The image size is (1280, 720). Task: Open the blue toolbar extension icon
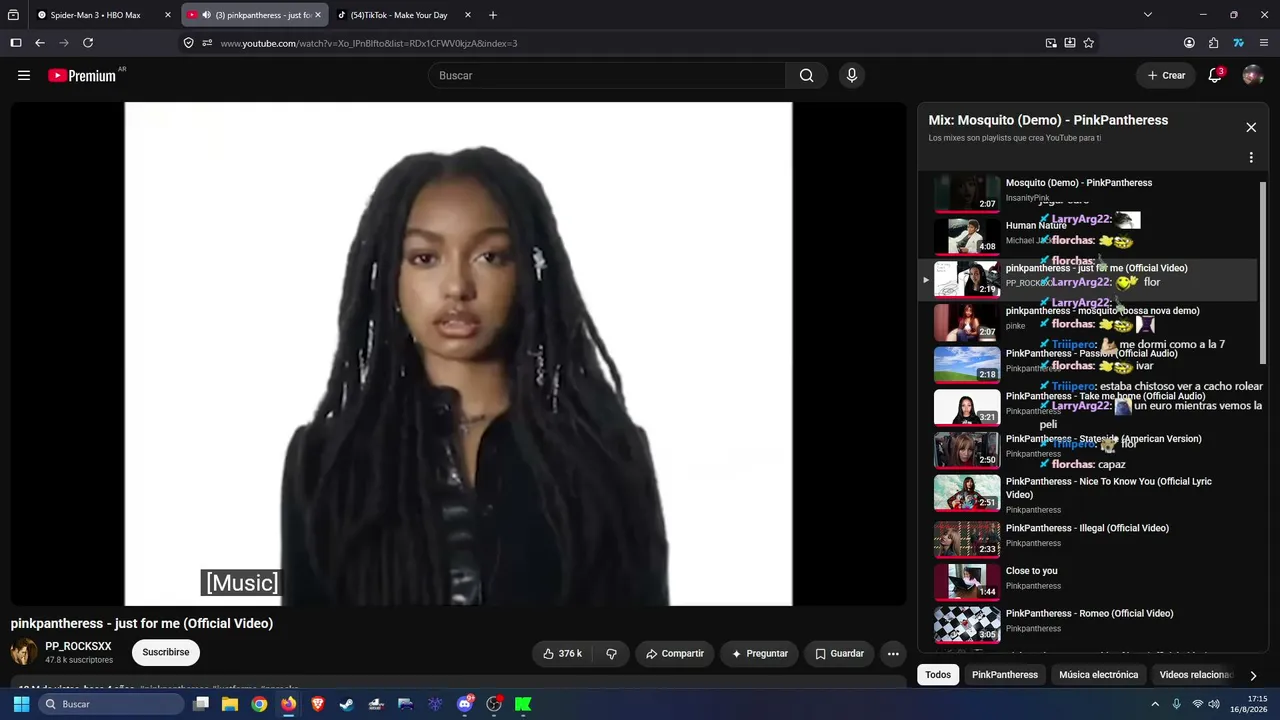[1238, 43]
